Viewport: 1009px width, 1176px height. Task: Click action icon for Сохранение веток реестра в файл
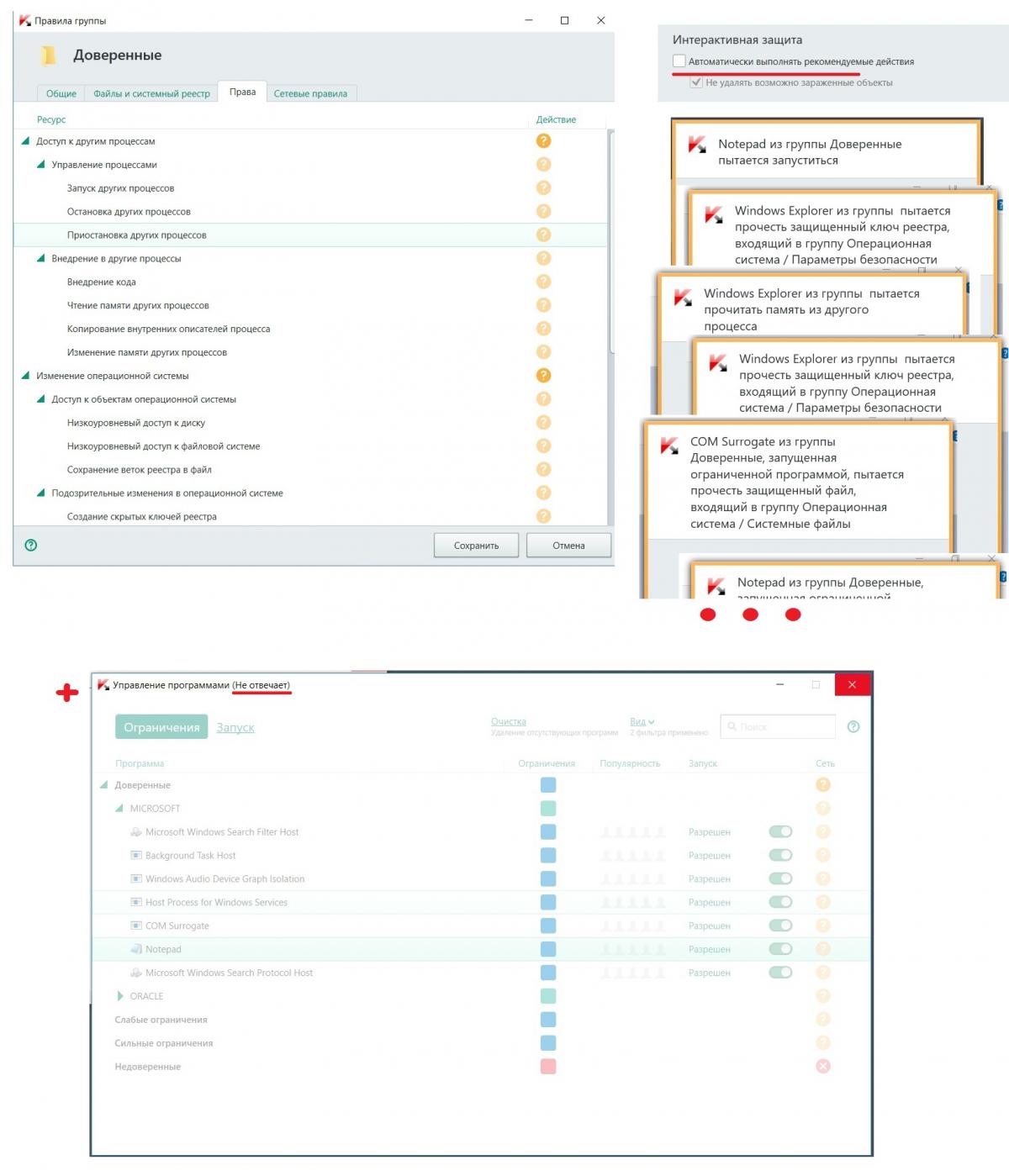pyautogui.click(x=544, y=470)
